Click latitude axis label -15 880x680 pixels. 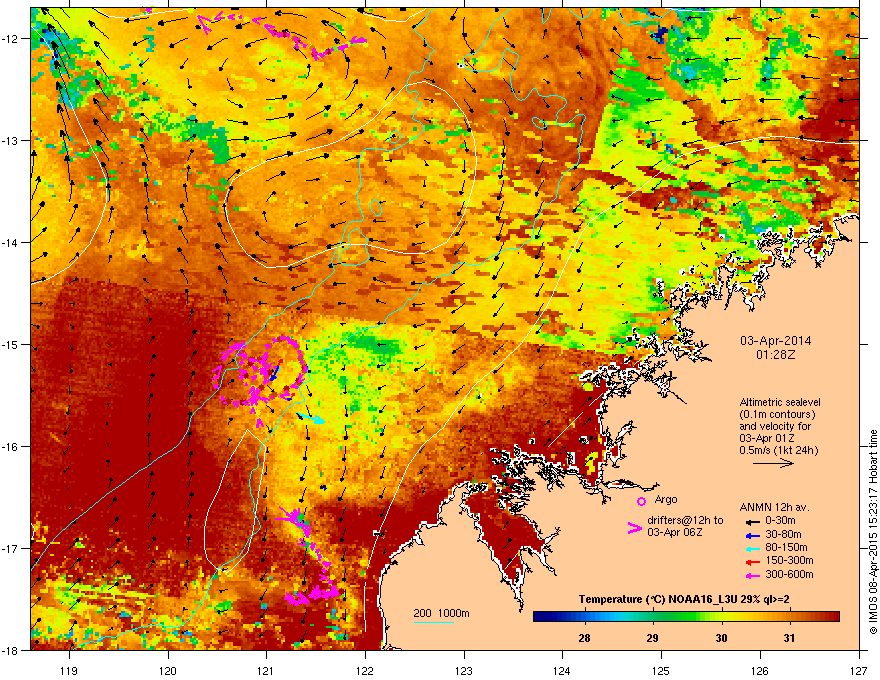pos(10,344)
